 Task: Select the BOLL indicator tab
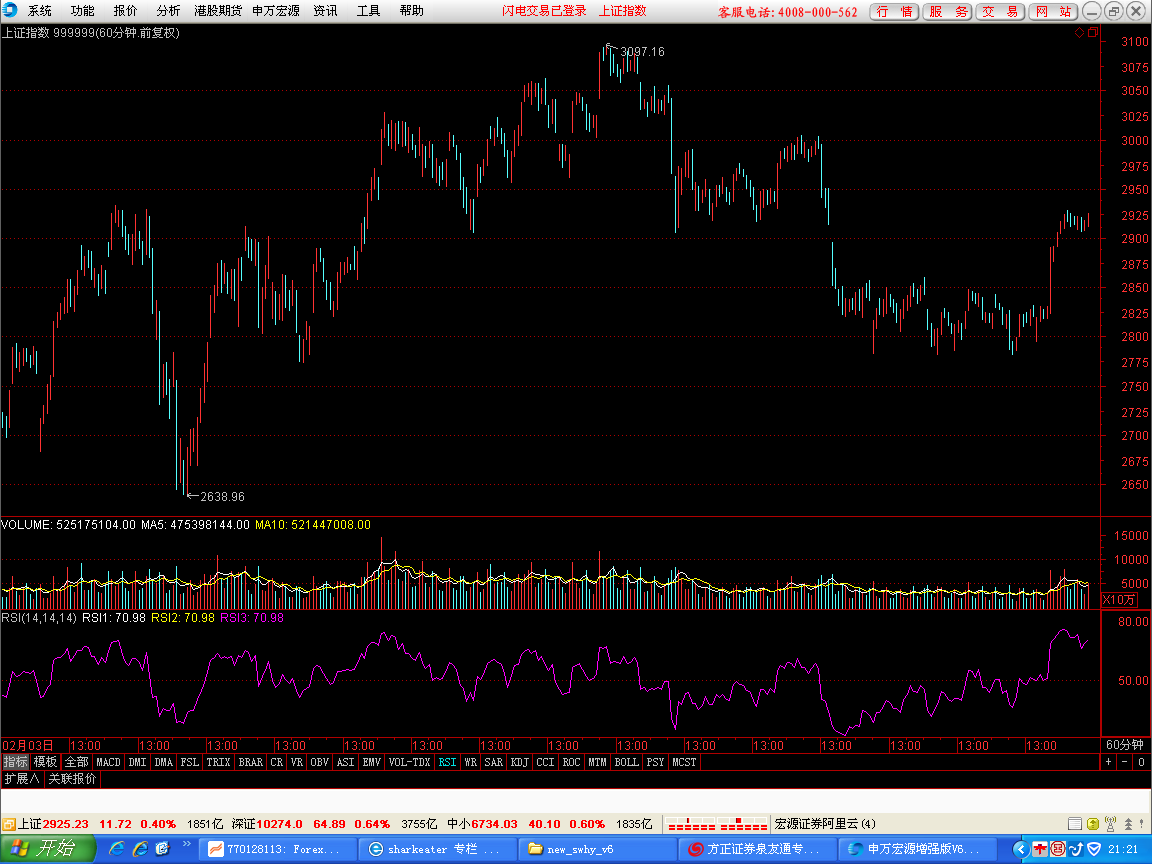627,762
